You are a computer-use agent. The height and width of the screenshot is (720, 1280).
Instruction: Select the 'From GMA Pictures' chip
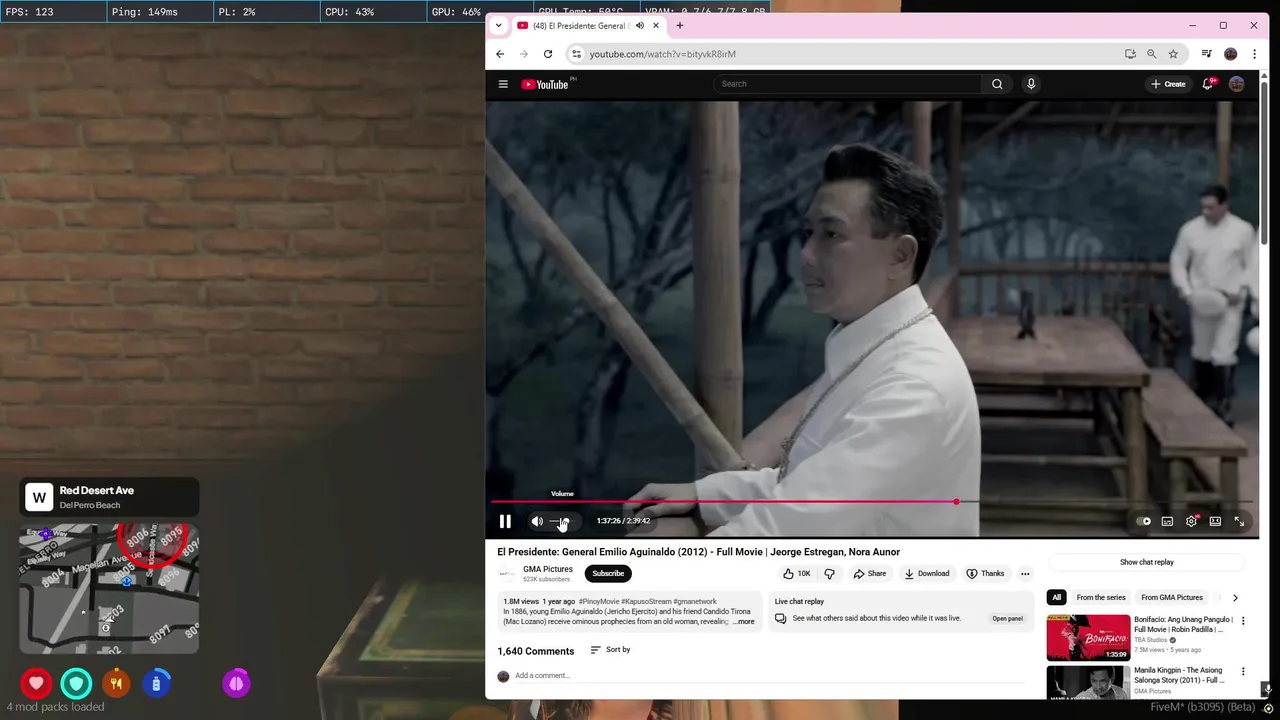coord(1172,598)
